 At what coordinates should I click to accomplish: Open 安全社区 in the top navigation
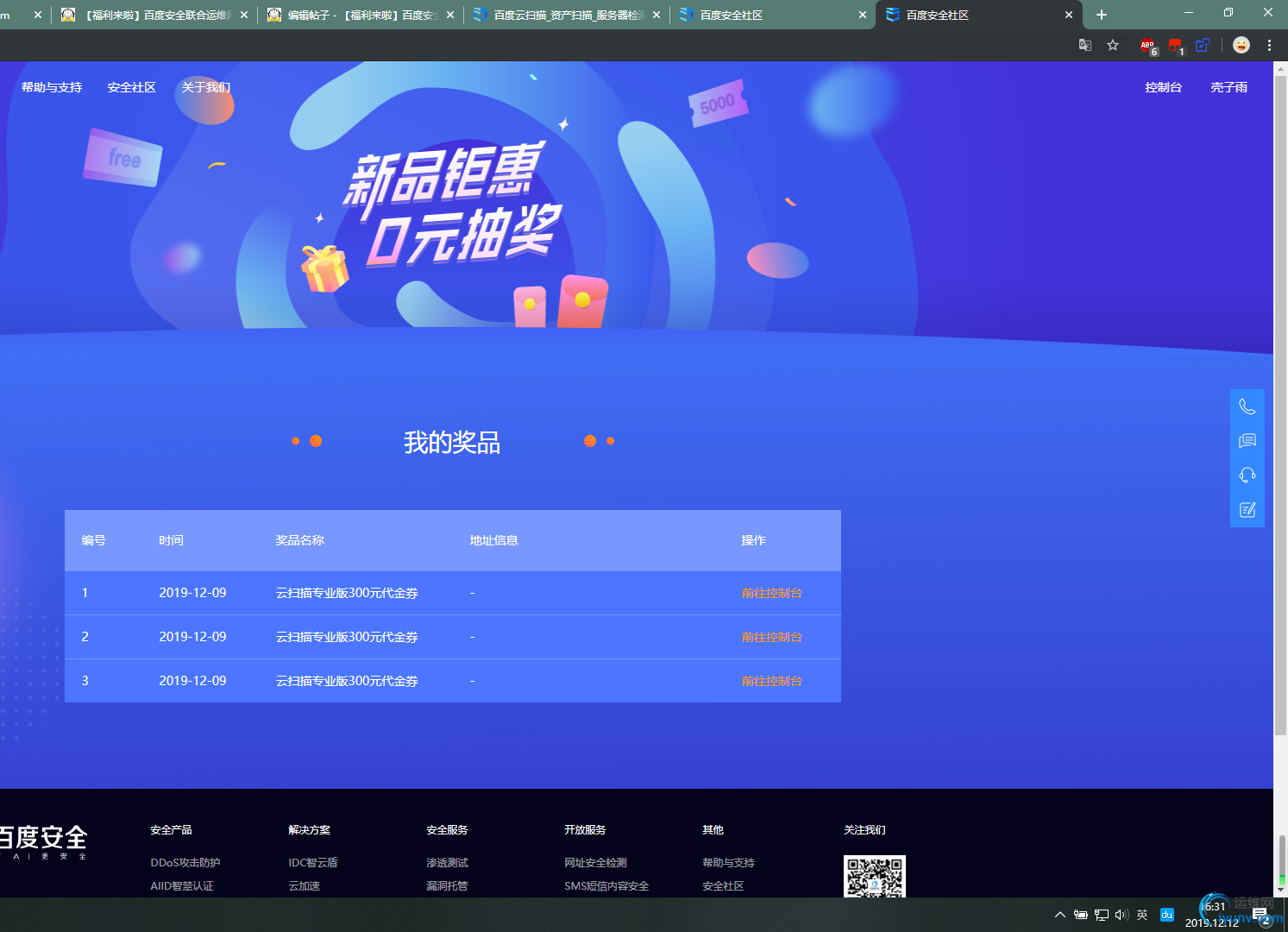132,87
